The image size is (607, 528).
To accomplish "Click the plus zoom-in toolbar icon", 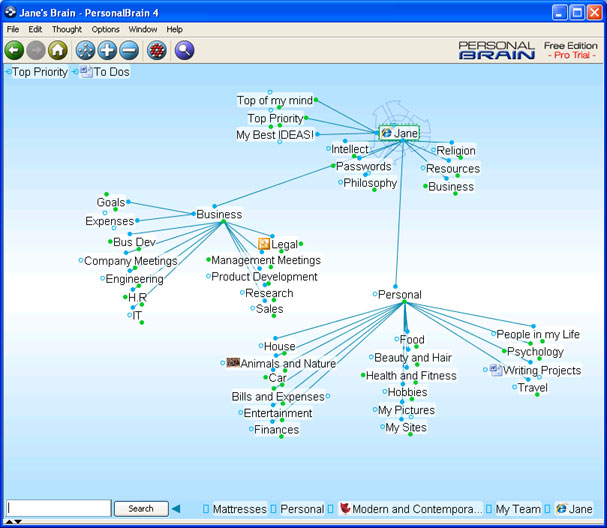I will (x=107, y=50).
